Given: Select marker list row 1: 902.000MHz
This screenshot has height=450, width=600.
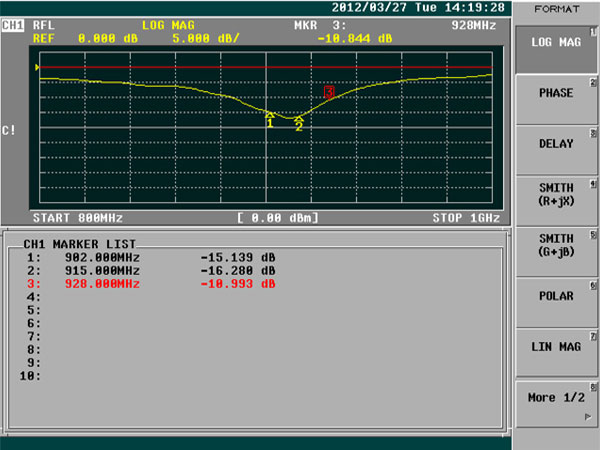Looking at the screenshot, I should coord(151,257).
